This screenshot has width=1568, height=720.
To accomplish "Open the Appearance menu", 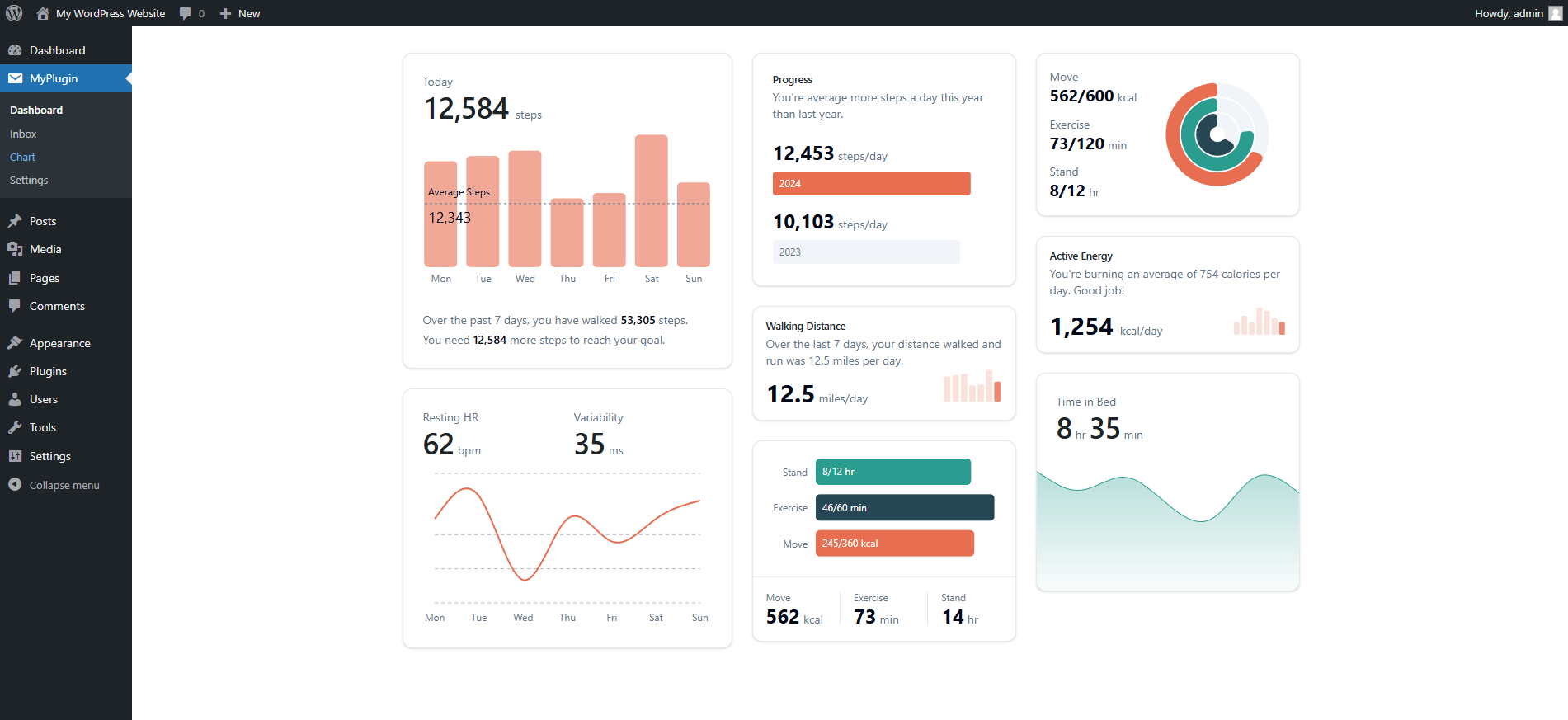I will tap(66, 343).
